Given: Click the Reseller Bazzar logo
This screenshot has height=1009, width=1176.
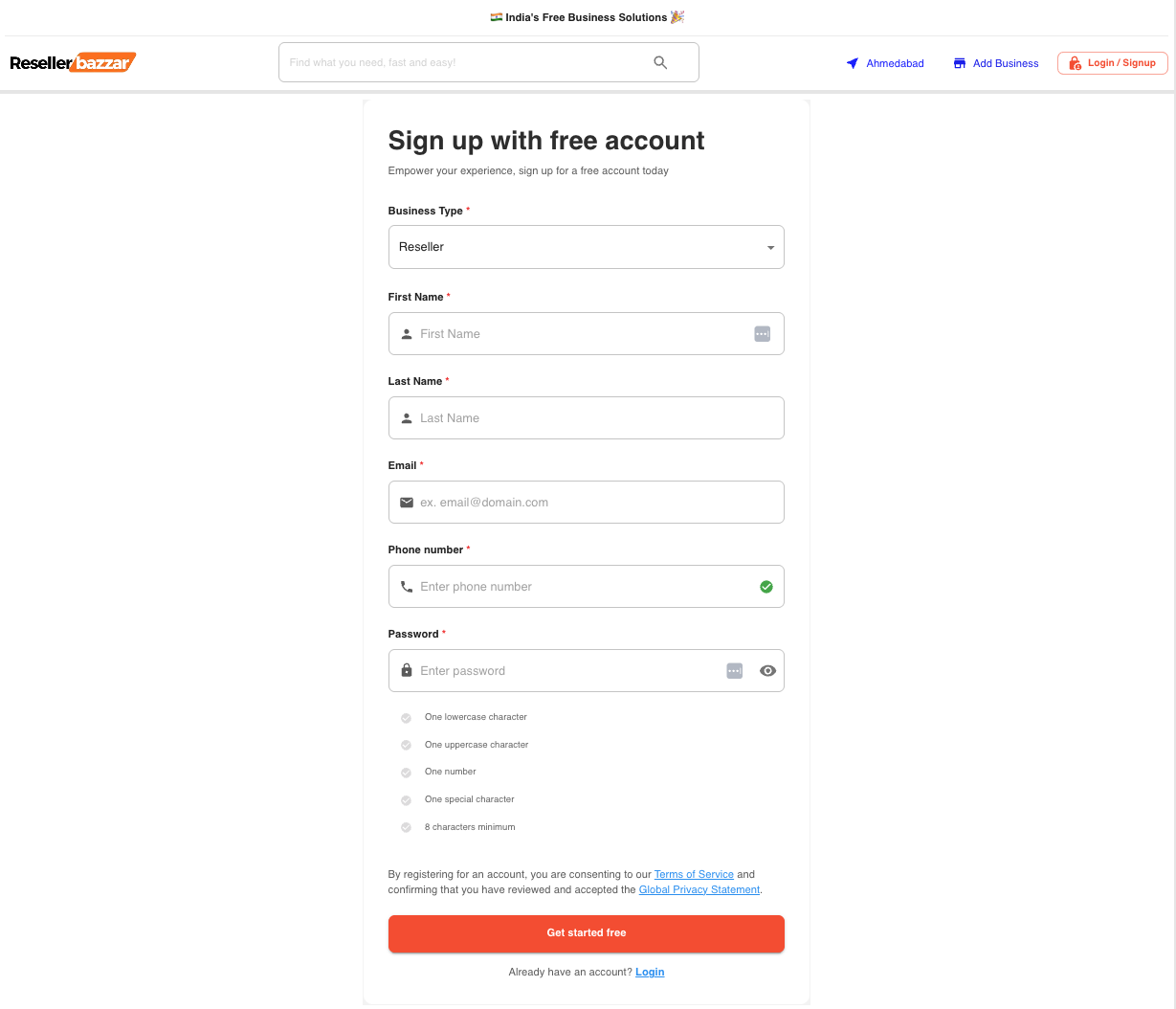Looking at the screenshot, I should (73, 62).
